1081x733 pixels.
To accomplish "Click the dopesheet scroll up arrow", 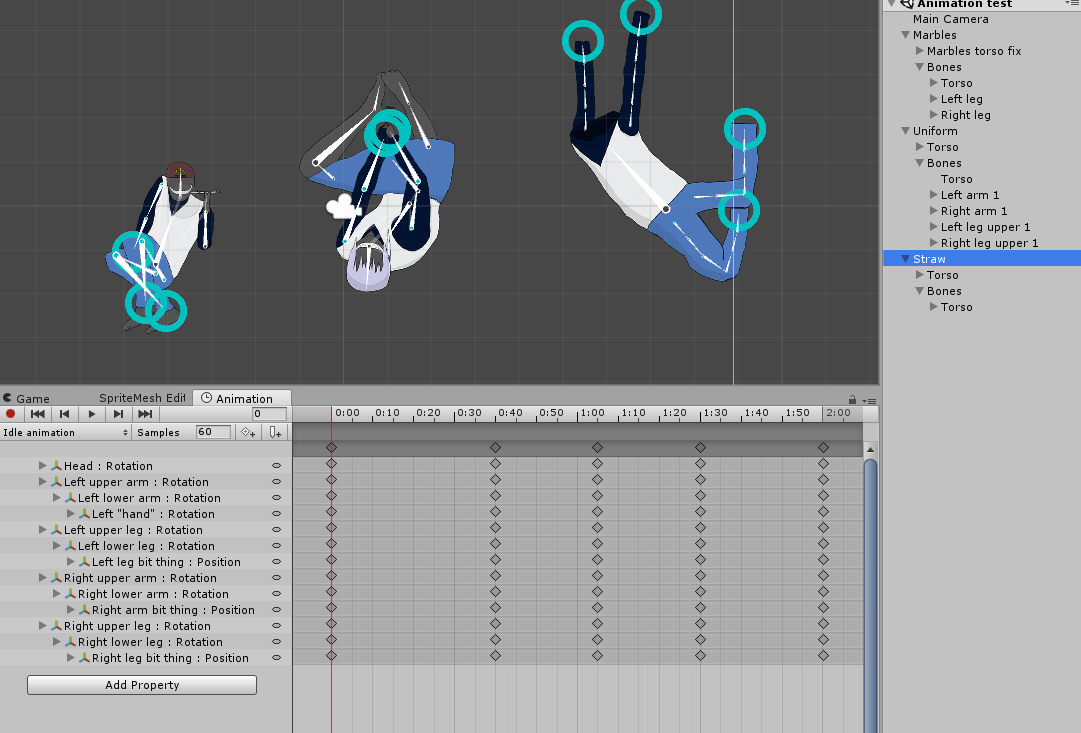I will pyautogui.click(x=870, y=449).
